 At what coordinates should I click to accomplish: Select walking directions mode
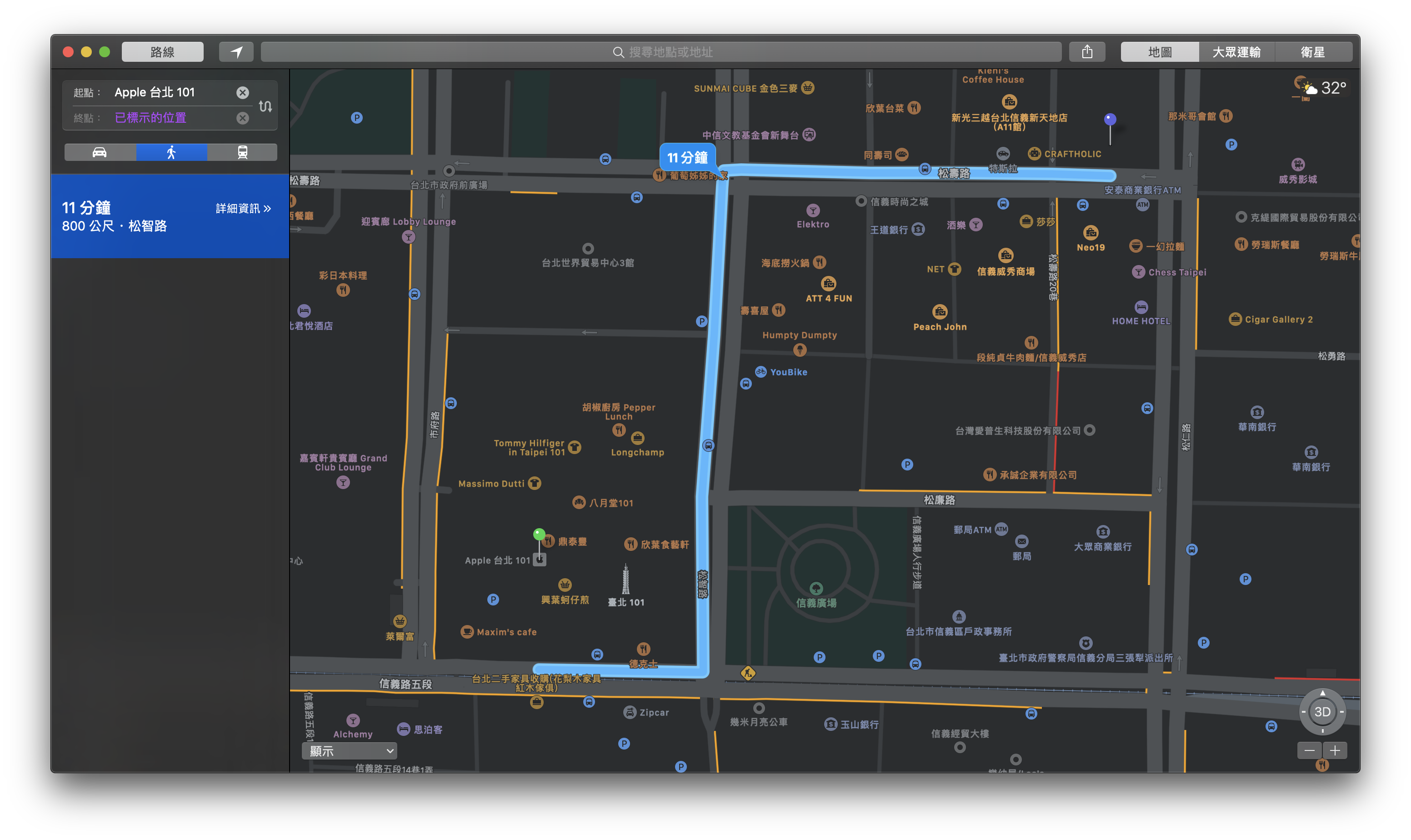click(171, 152)
